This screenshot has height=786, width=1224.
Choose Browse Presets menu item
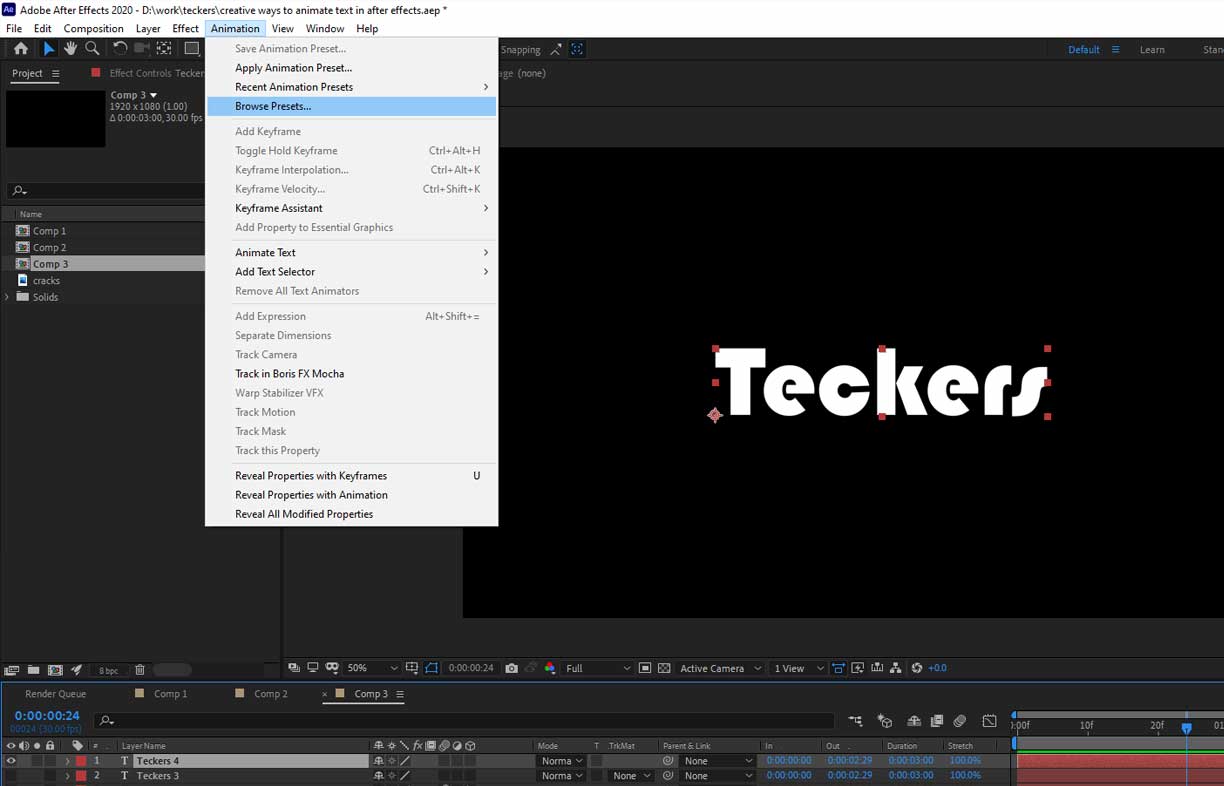tap(351, 106)
